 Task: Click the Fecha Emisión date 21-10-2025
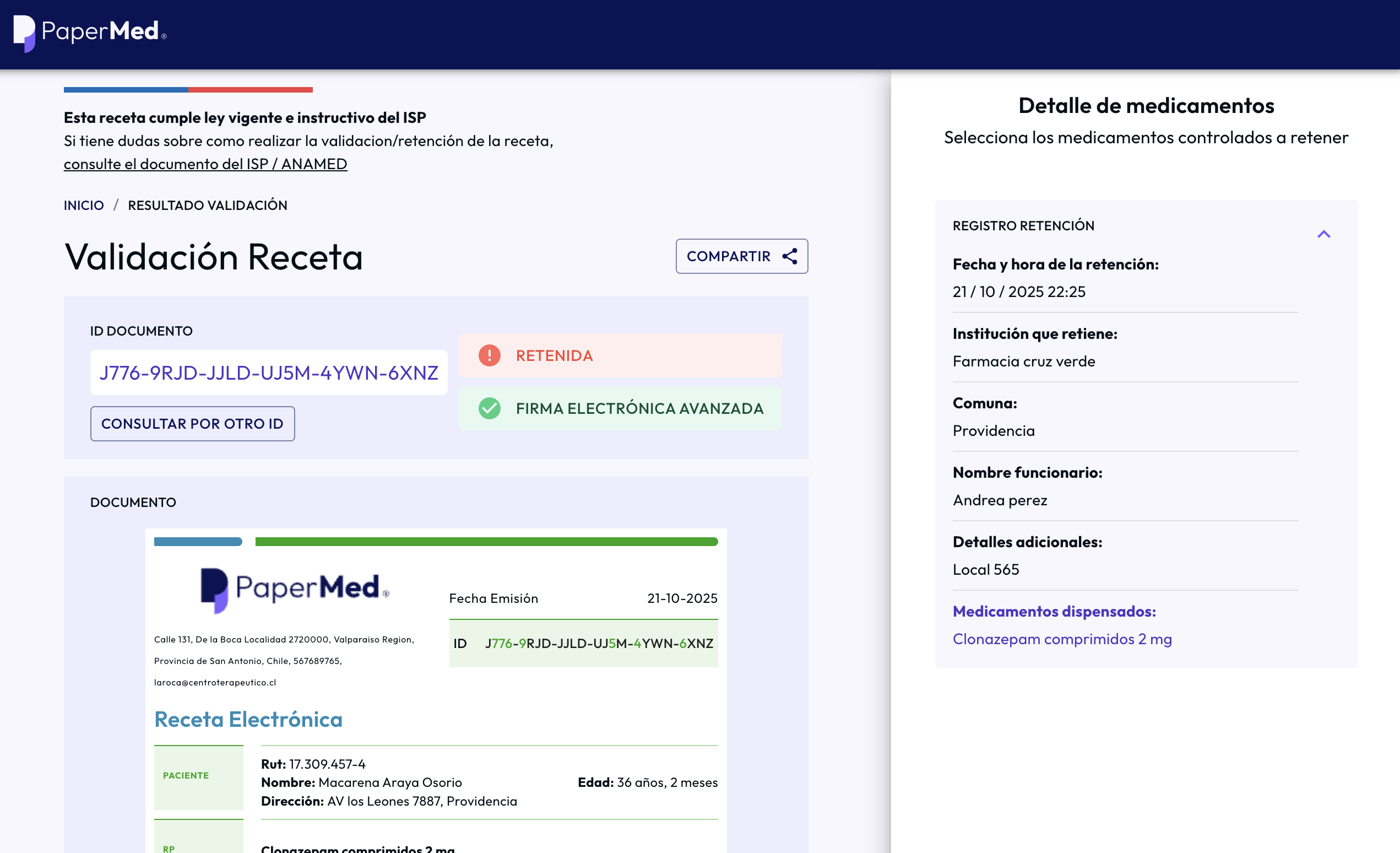[x=682, y=598]
